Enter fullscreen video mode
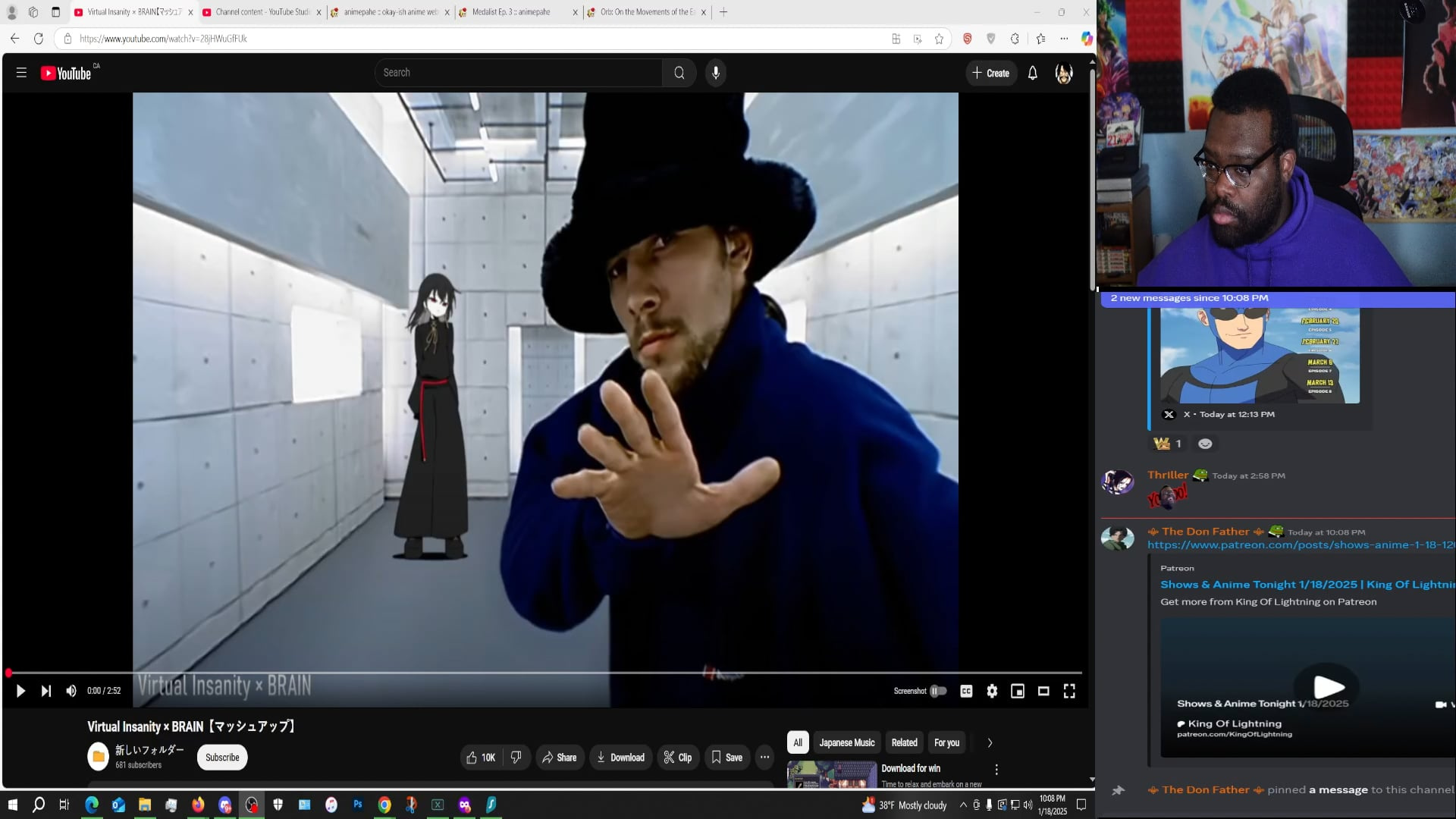The width and height of the screenshot is (1456, 819). (x=1069, y=691)
